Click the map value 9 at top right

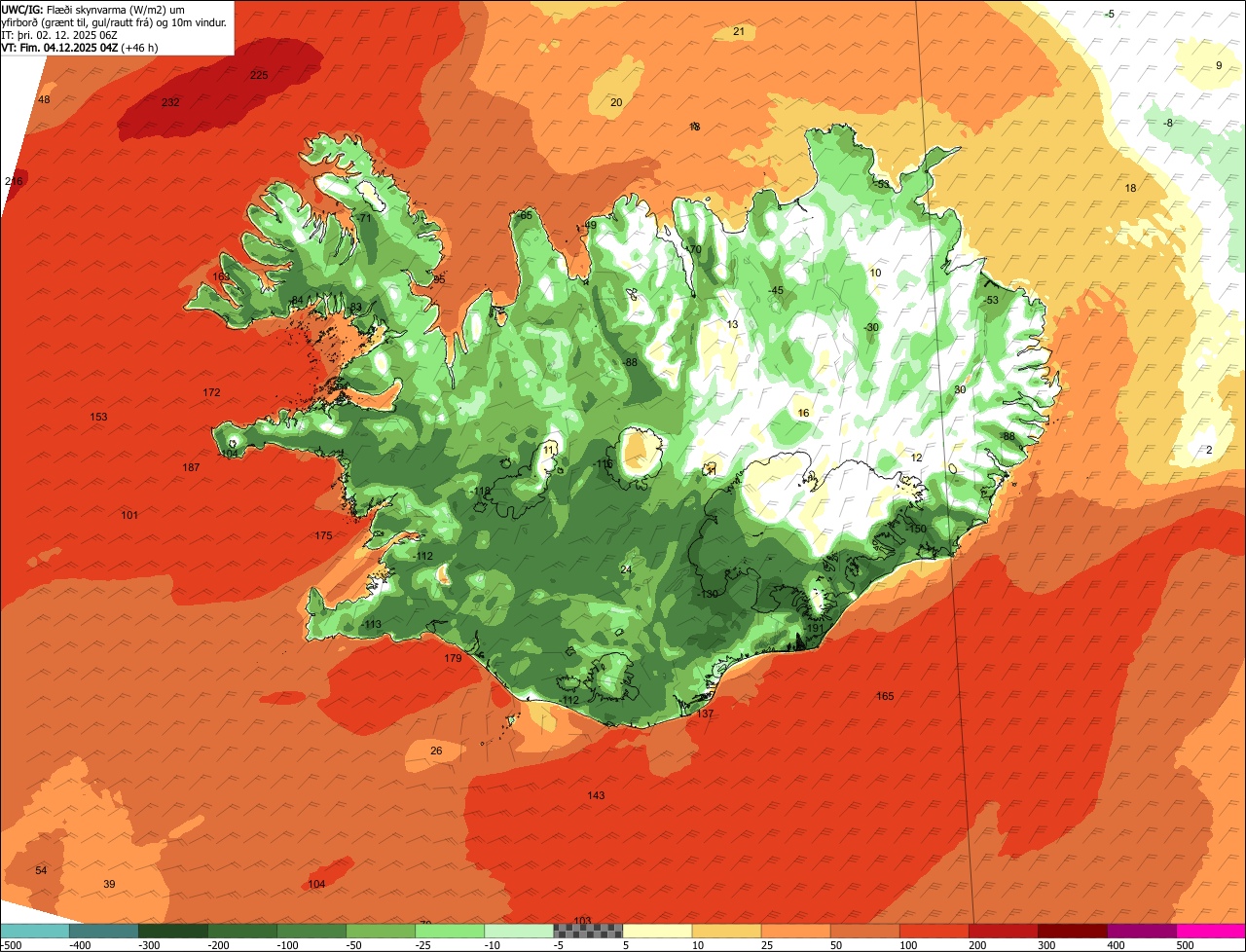pos(1219,65)
